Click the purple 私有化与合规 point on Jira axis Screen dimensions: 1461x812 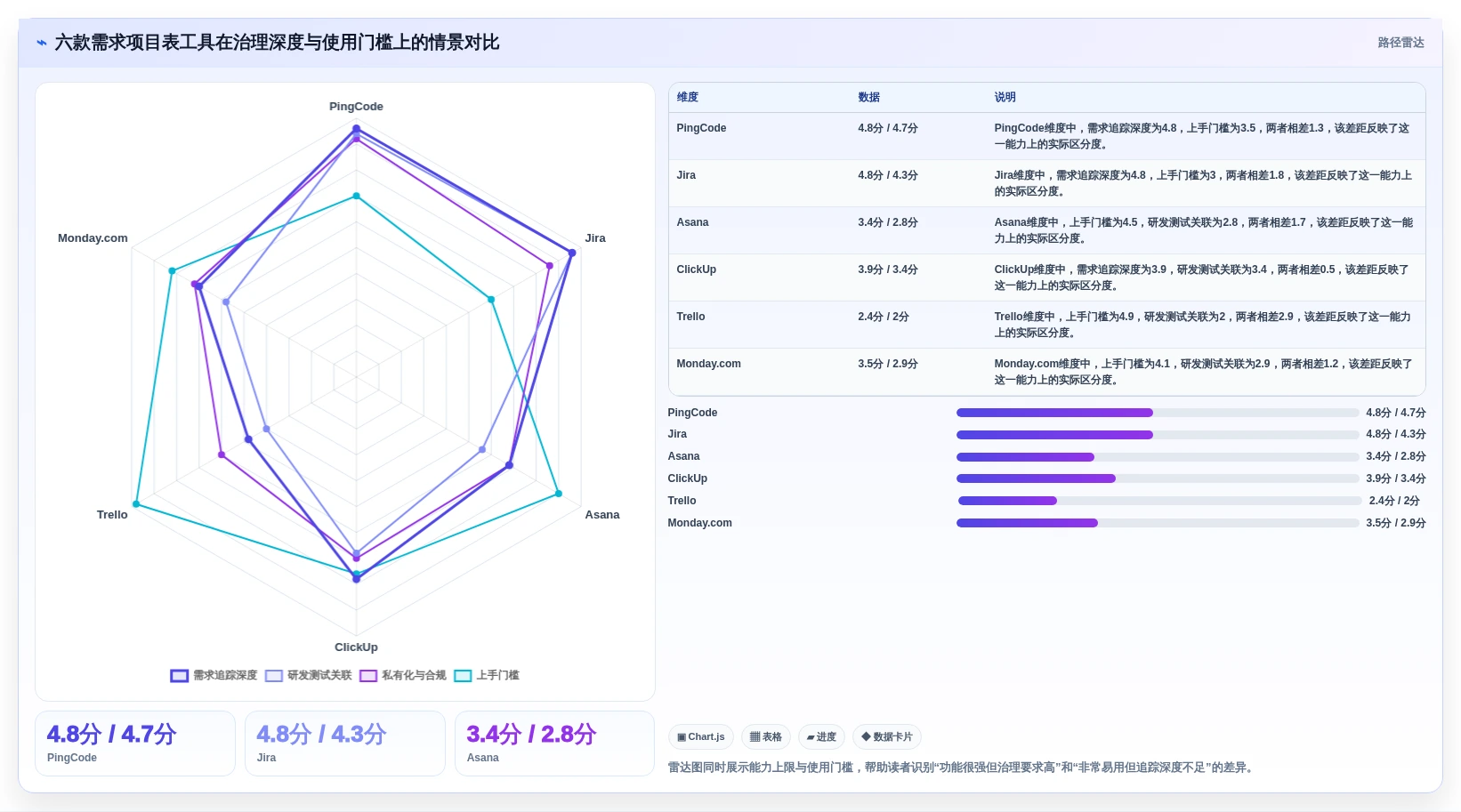coord(550,265)
